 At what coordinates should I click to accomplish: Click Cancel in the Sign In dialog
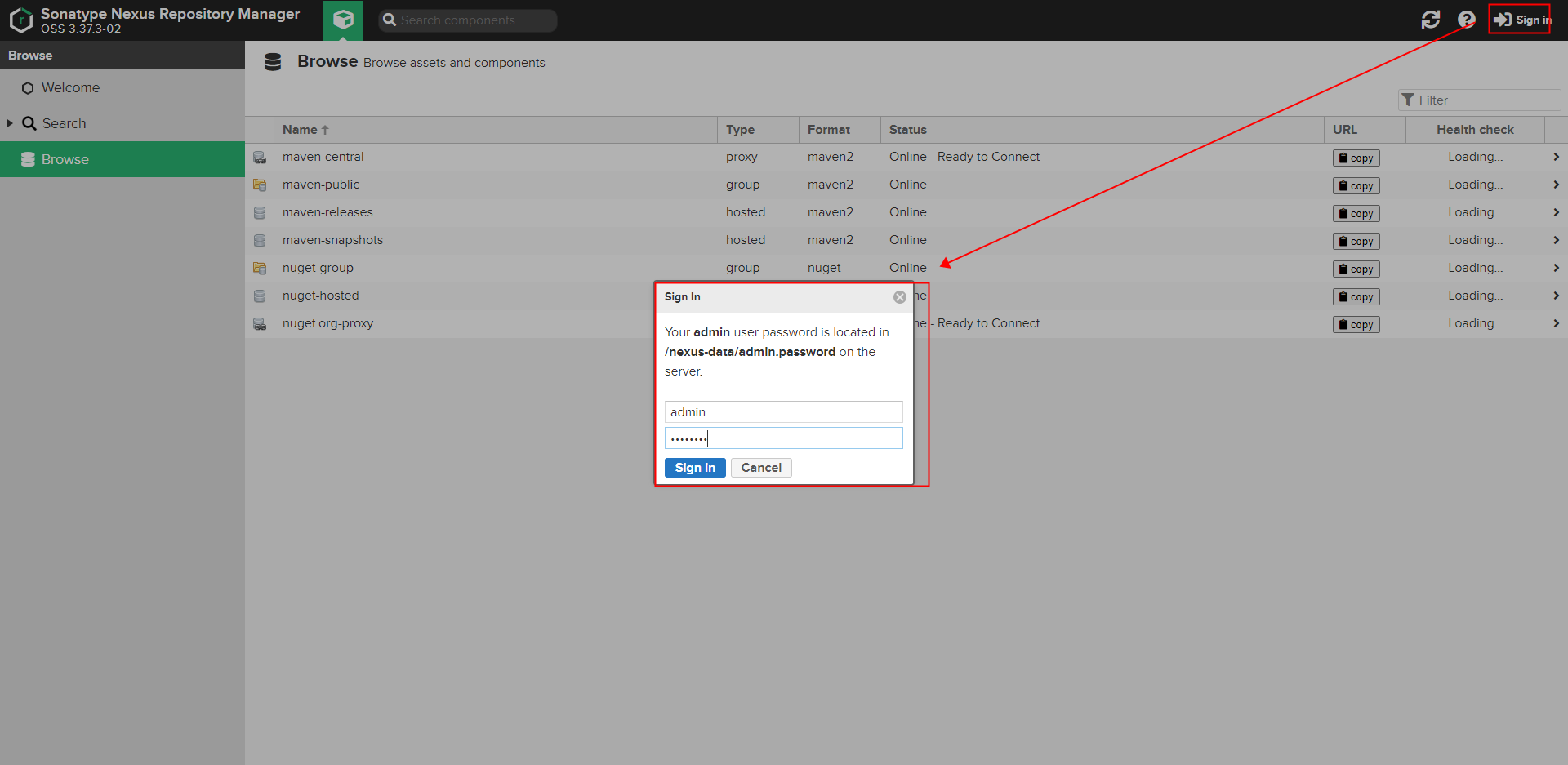[761, 468]
